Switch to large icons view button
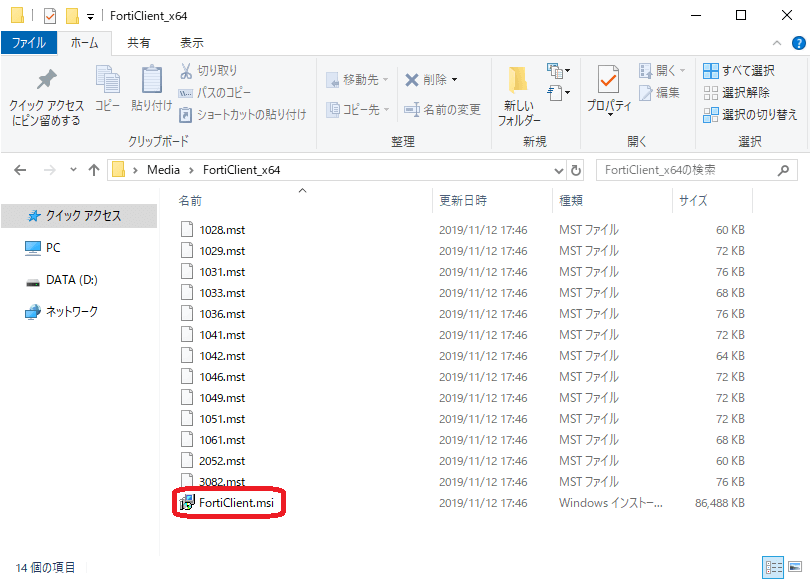 tap(795, 567)
